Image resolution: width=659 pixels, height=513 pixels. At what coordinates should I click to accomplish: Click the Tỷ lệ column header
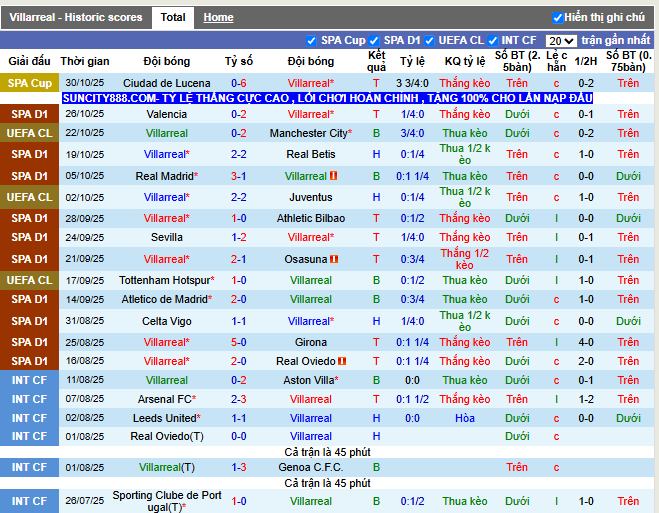click(412, 61)
